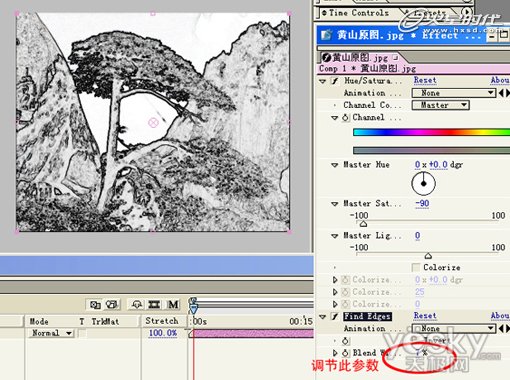Select the Find Edges effect name

[x=367, y=316]
